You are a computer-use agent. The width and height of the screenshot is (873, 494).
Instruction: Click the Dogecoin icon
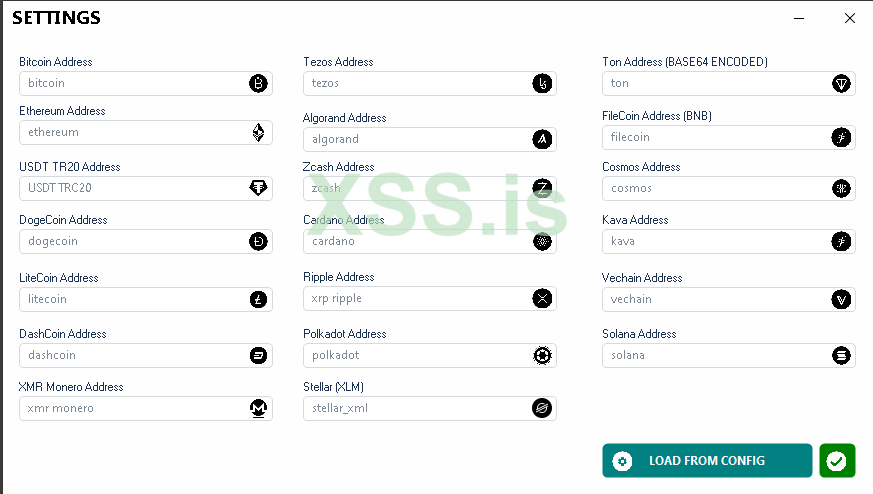point(258,241)
